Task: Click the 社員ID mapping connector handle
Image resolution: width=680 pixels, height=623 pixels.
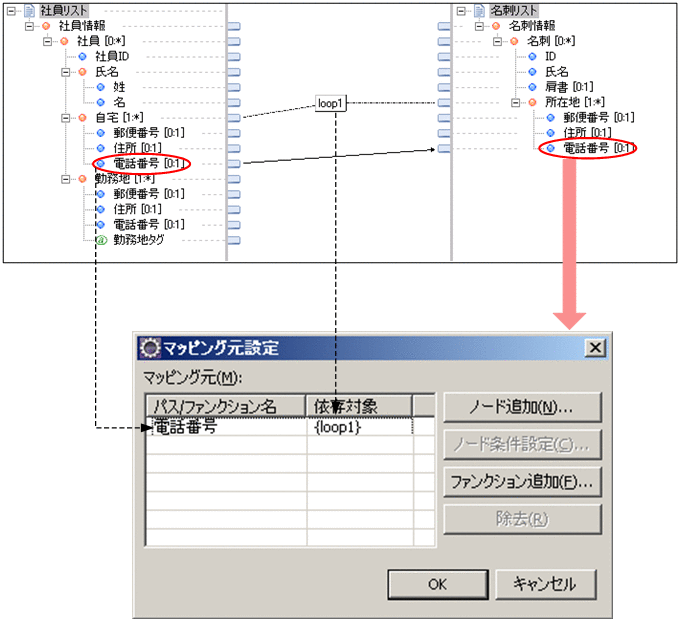Action: tap(234, 57)
